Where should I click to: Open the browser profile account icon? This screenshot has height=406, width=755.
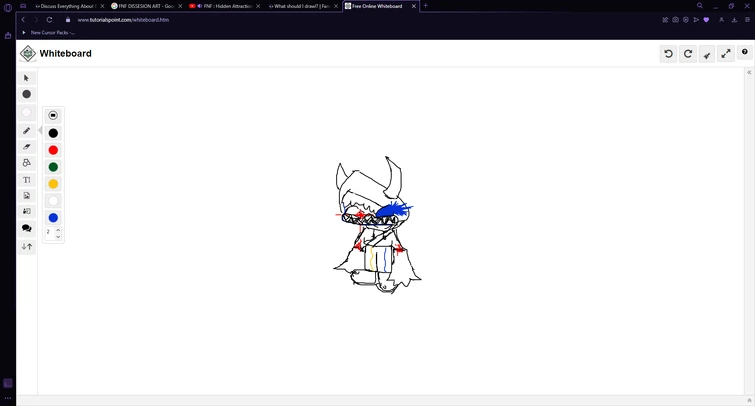(x=721, y=20)
